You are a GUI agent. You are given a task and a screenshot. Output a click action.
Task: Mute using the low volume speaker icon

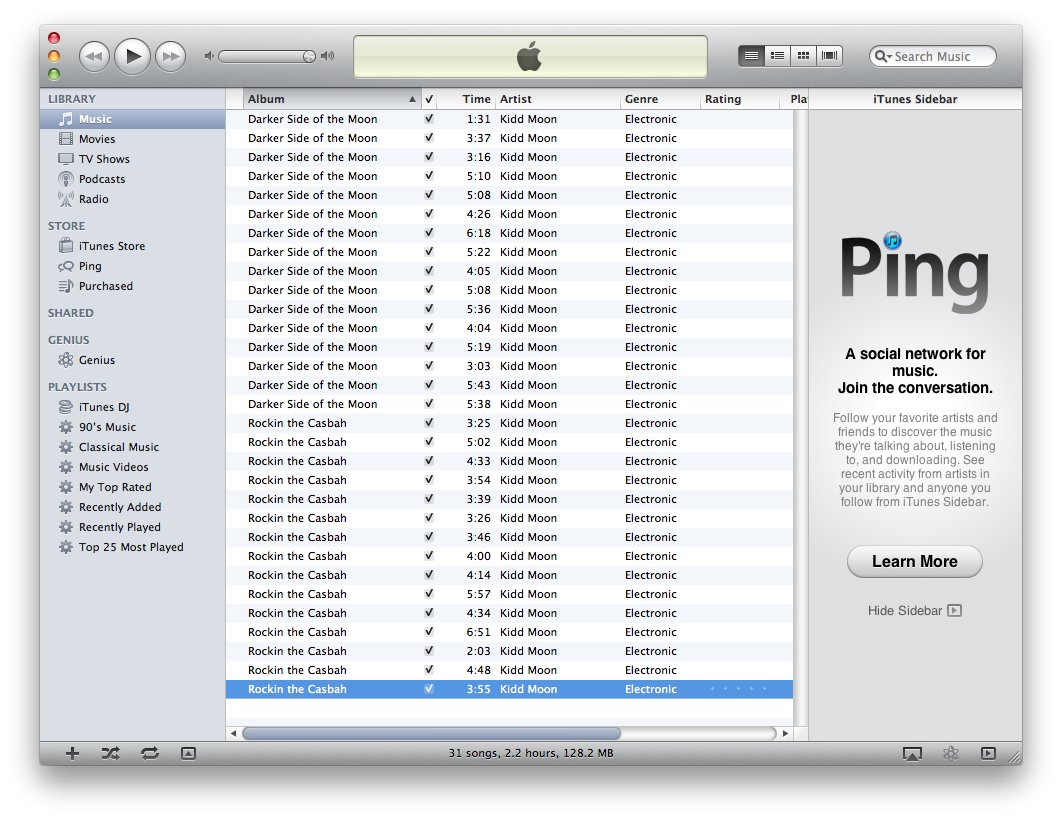(209, 56)
